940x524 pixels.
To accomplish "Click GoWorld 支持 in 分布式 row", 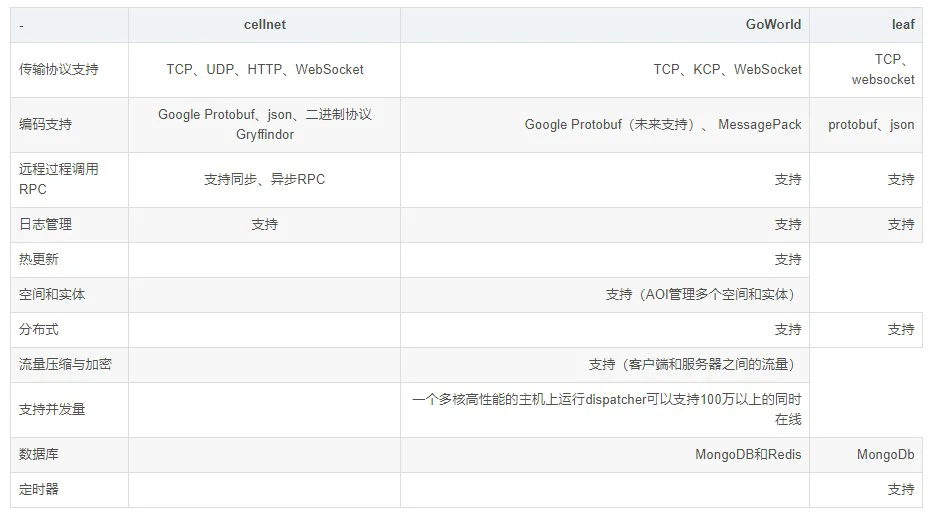I will [x=788, y=330].
